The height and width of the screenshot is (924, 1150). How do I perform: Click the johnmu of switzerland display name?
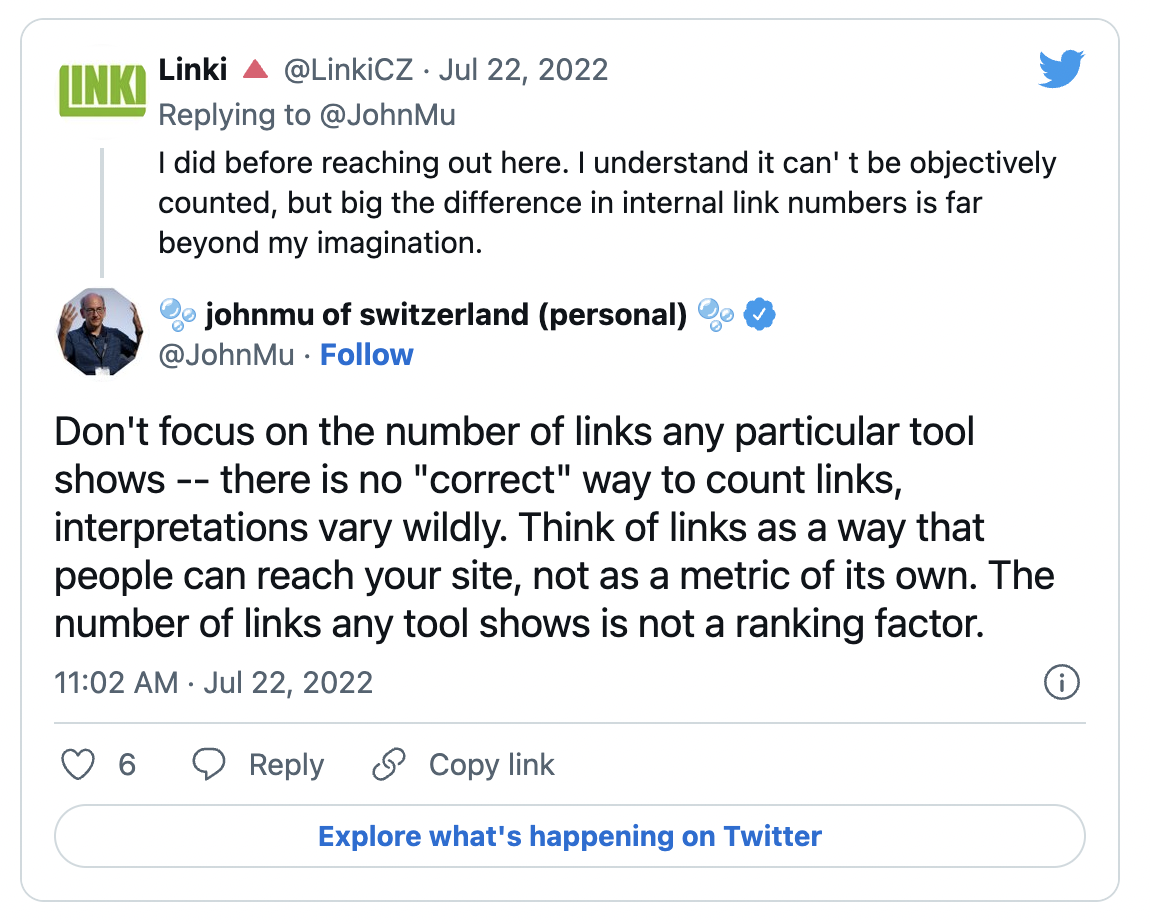pos(445,315)
